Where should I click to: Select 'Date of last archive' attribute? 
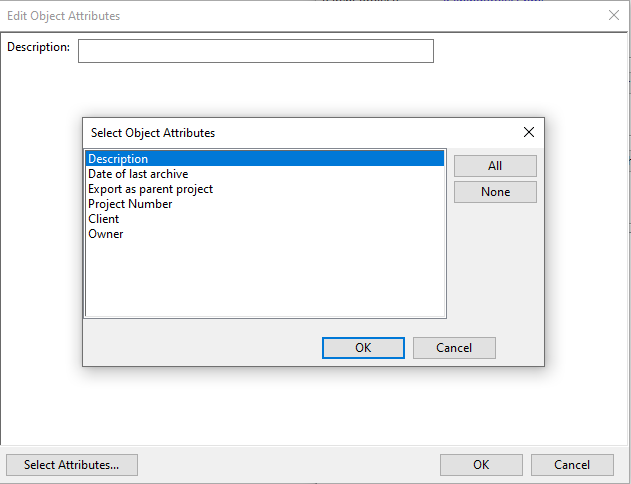coord(138,174)
